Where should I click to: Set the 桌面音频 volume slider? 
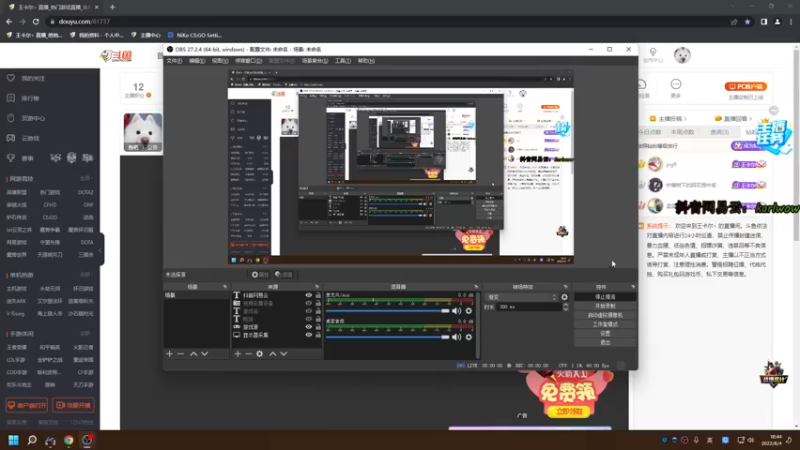click(x=388, y=337)
